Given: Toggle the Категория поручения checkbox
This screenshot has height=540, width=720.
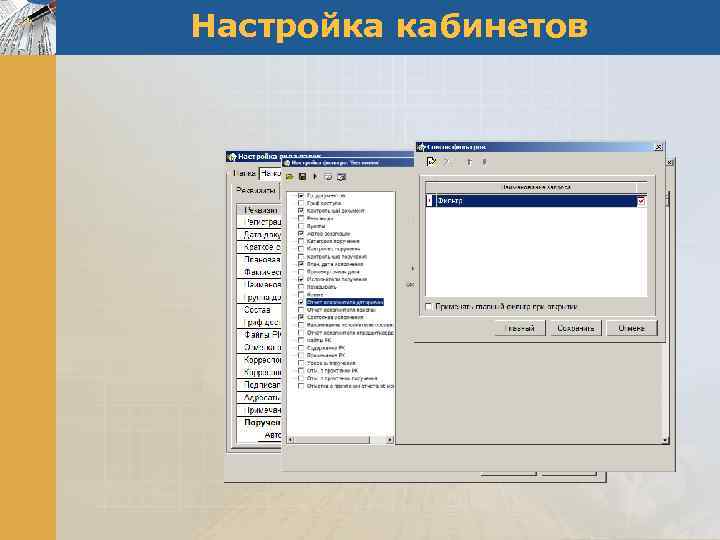Looking at the screenshot, I should coord(301,241).
